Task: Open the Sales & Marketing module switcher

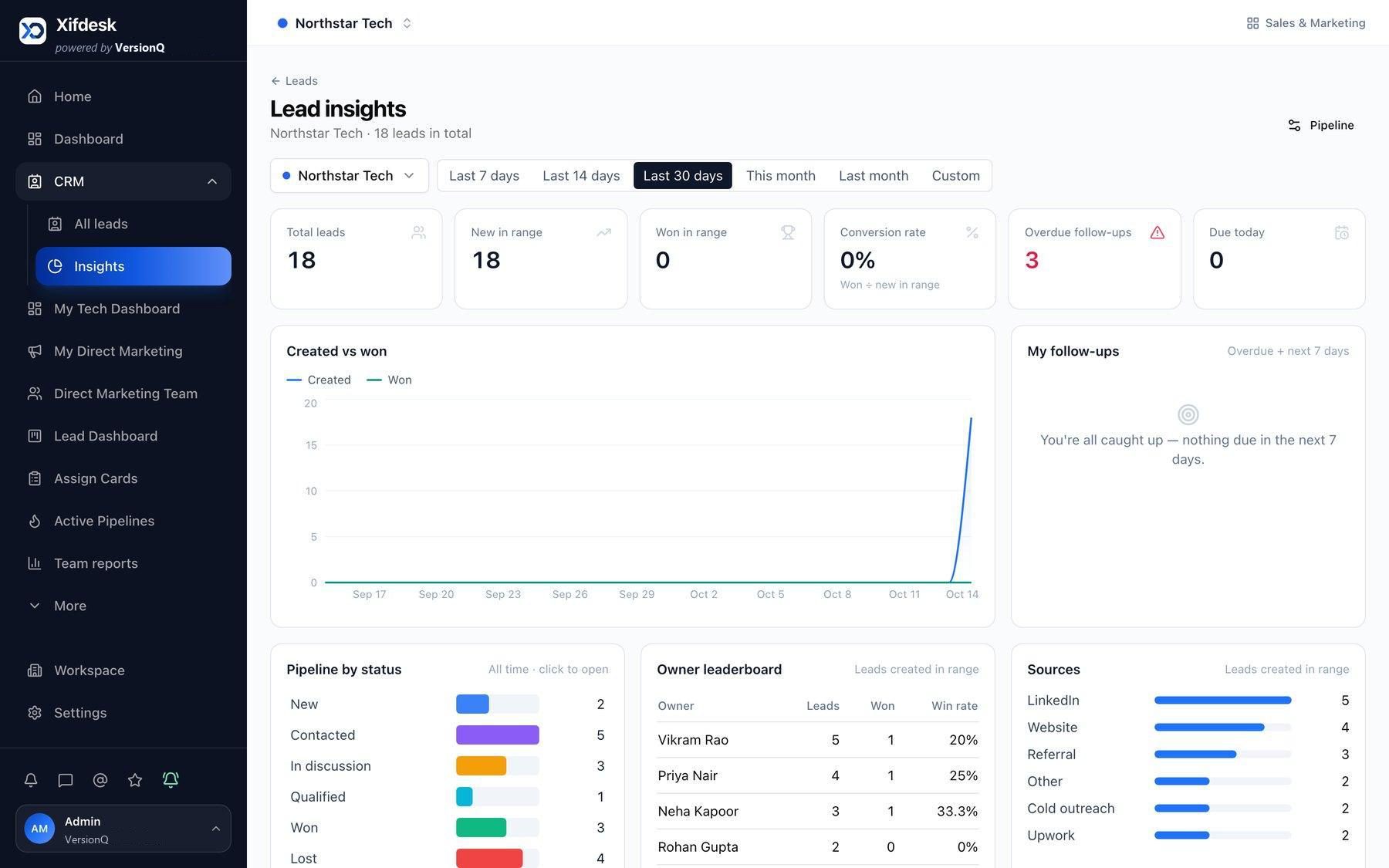Action: click(1306, 23)
